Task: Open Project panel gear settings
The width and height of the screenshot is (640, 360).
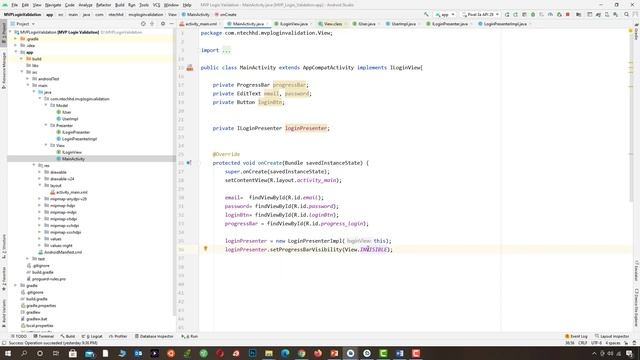Action: (x=162, y=24)
